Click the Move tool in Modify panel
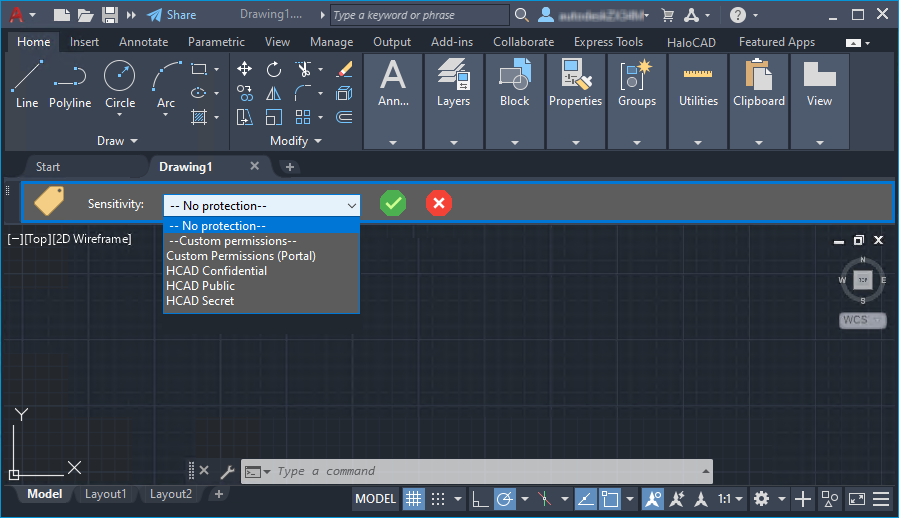This screenshot has width=899, height=518. pyautogui.click(x=245, y=69)
